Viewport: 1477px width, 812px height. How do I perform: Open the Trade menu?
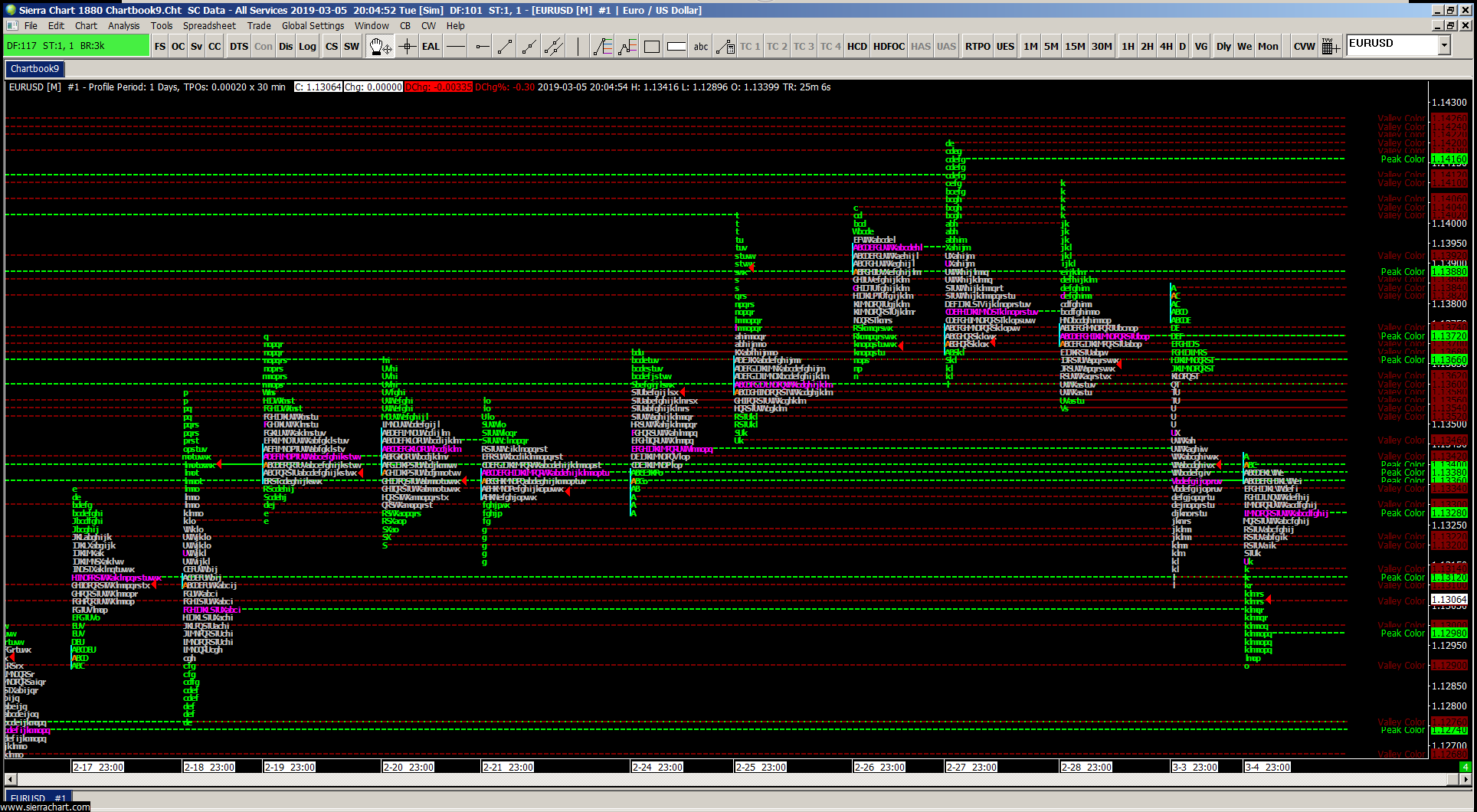tap(259, 25)
